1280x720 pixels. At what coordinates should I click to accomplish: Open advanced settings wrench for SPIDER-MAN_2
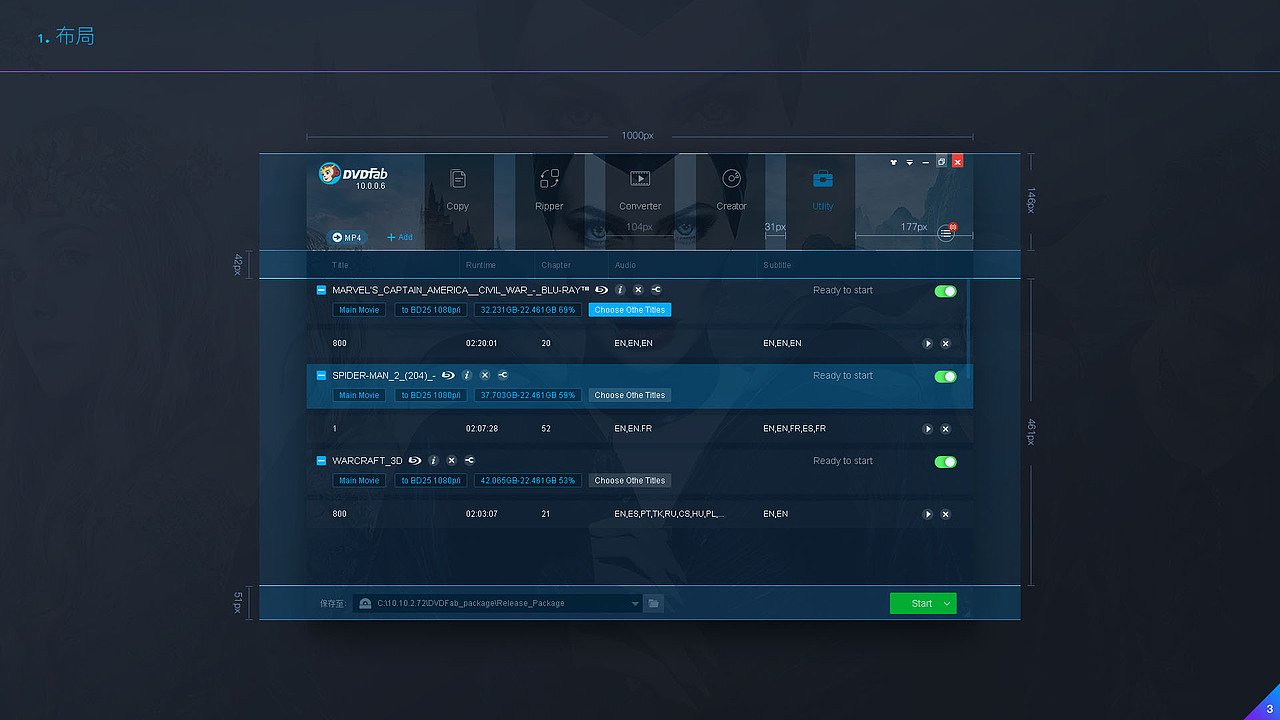pos(503,375)
